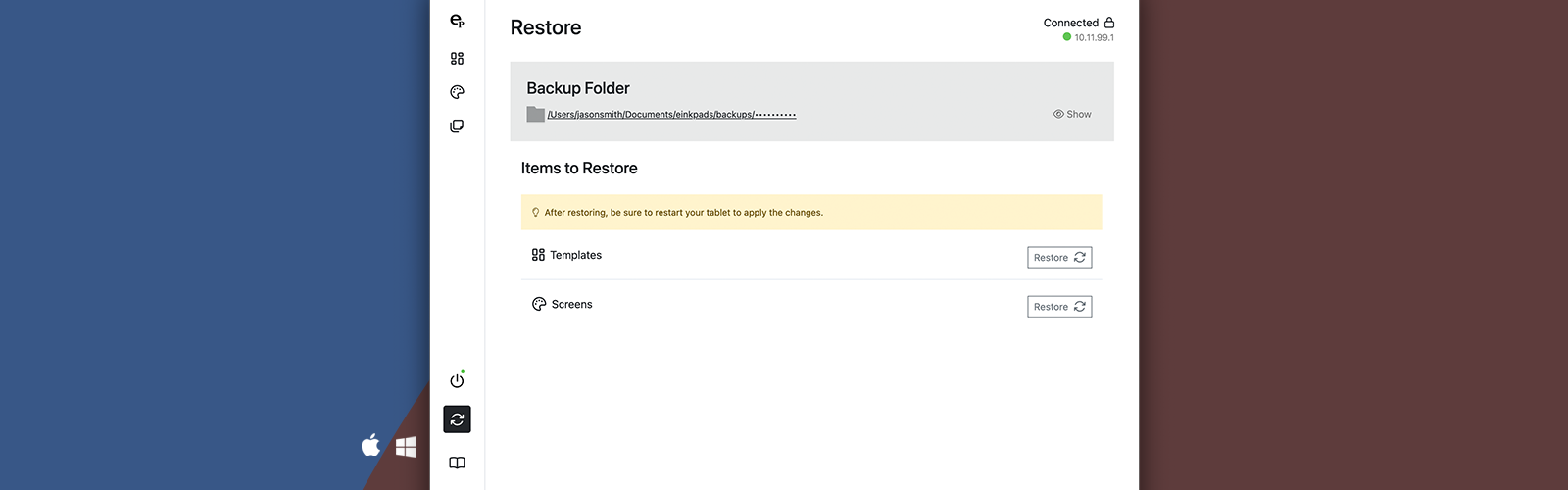Screen dimensions: 1568x490
Task: Open the Screens palette icon in sidebar
Action: [x=457, y=92]
